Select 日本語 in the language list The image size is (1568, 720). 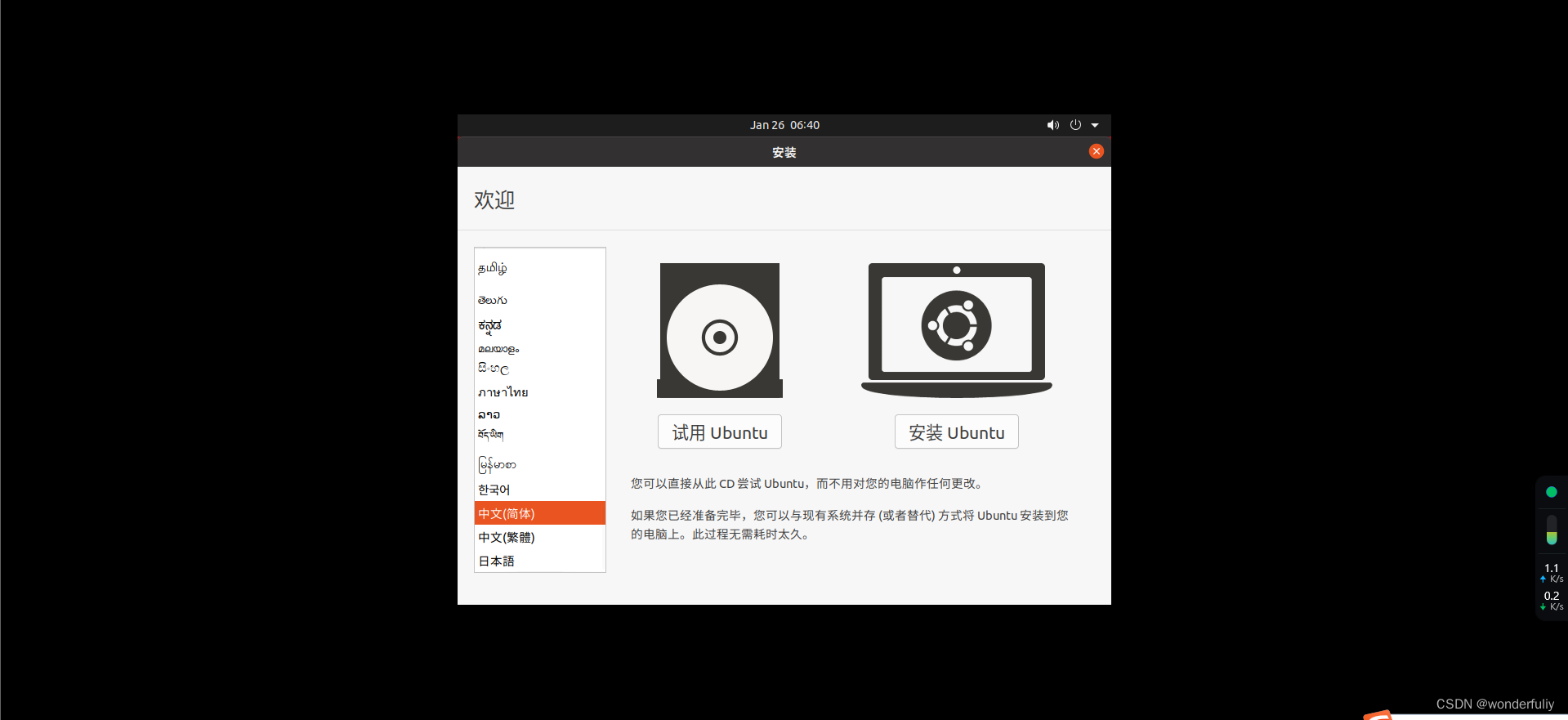point(540,561)
